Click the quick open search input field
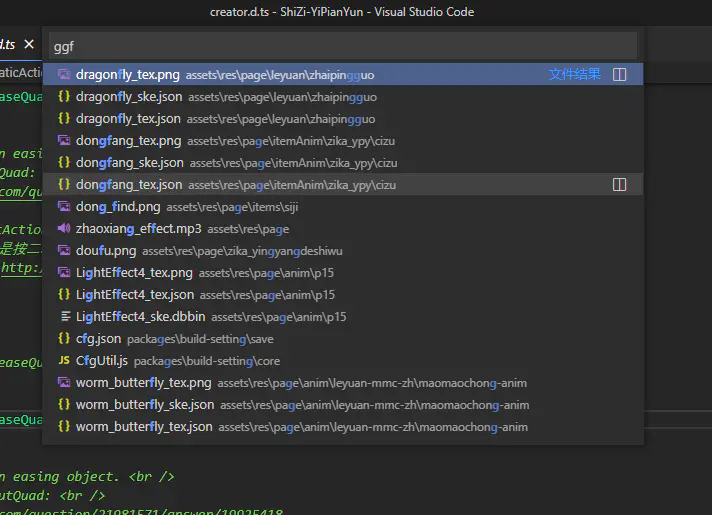The height and width of the screenshot is (515, 712). pyautogui.click(x=342, y=46)
